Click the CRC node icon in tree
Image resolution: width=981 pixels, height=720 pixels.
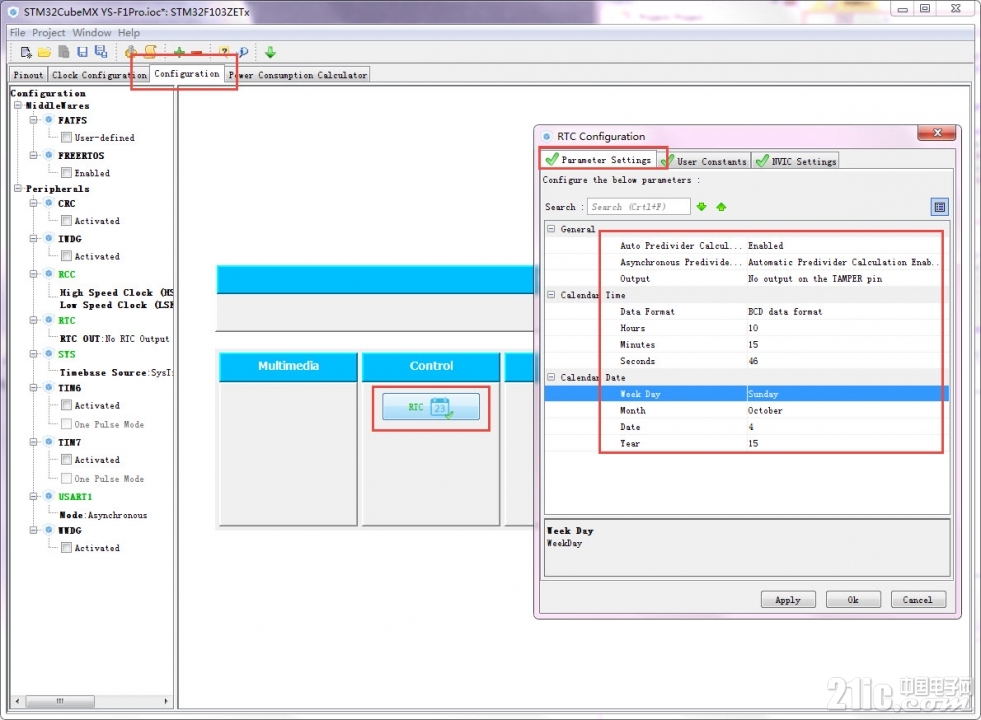coord(48,203)
